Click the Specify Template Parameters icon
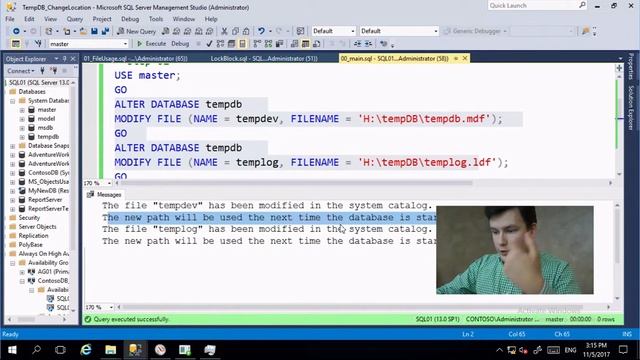The width and height of the screenshot is (640, 360). point(383,44)
